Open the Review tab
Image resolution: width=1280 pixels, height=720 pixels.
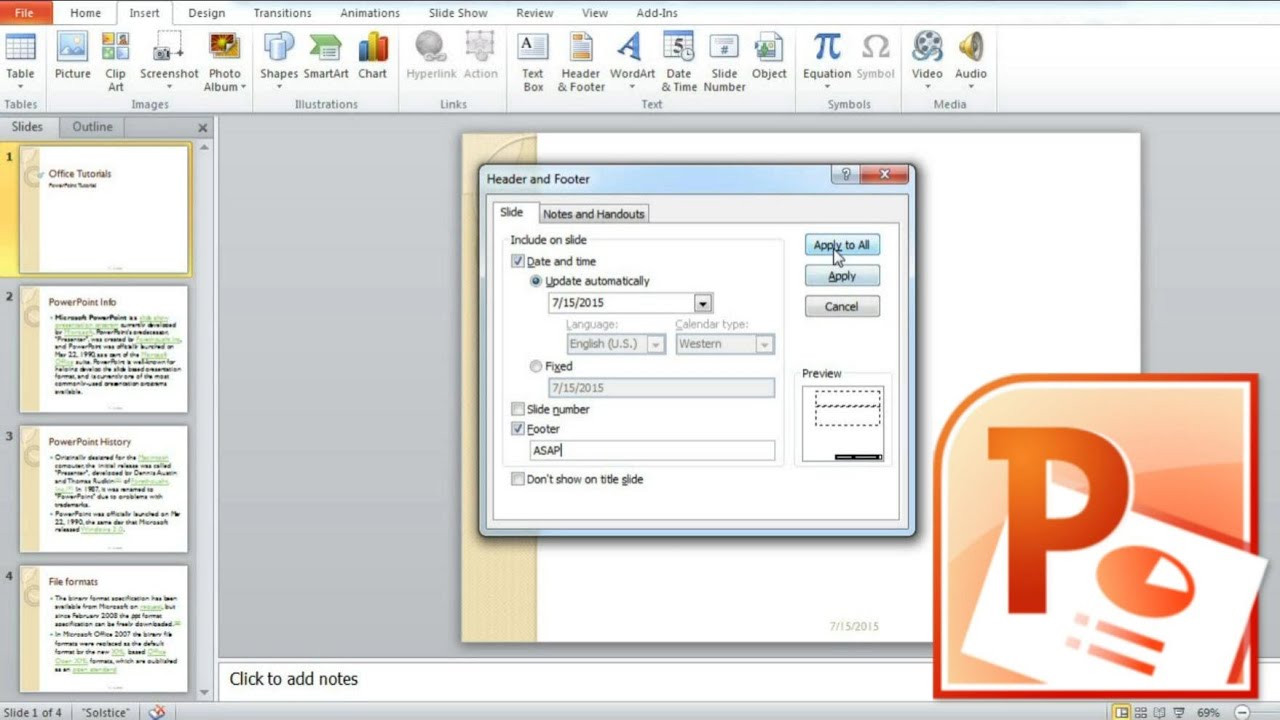click(534, 13)
